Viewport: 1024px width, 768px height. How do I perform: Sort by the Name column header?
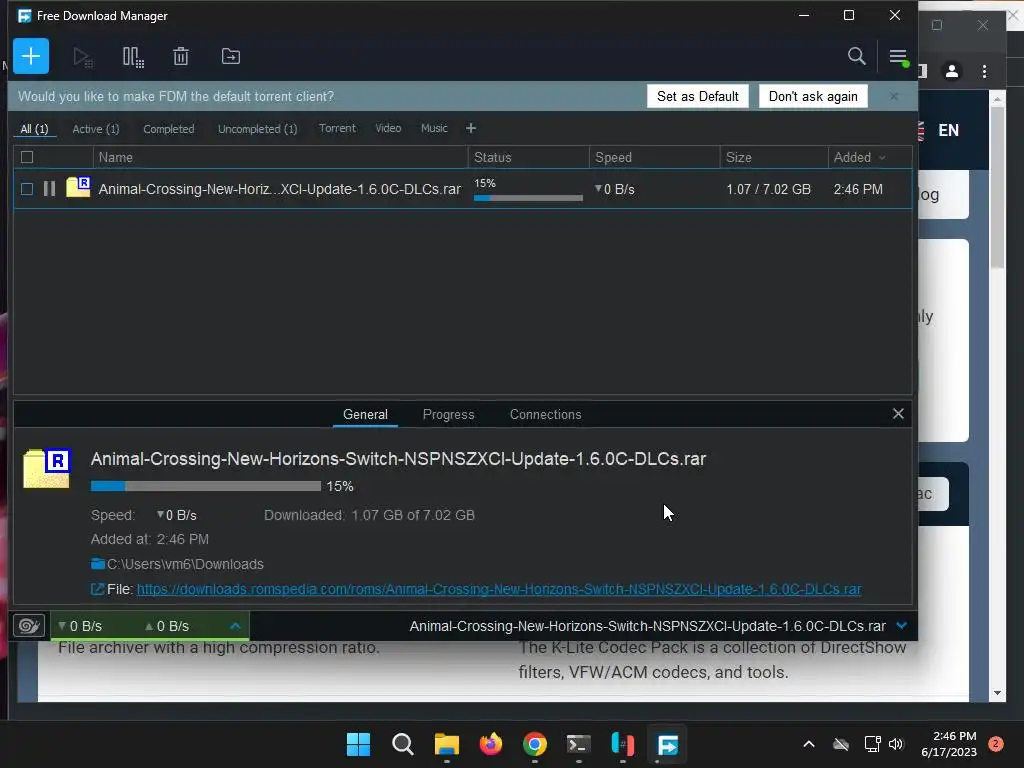coord(280,157)
